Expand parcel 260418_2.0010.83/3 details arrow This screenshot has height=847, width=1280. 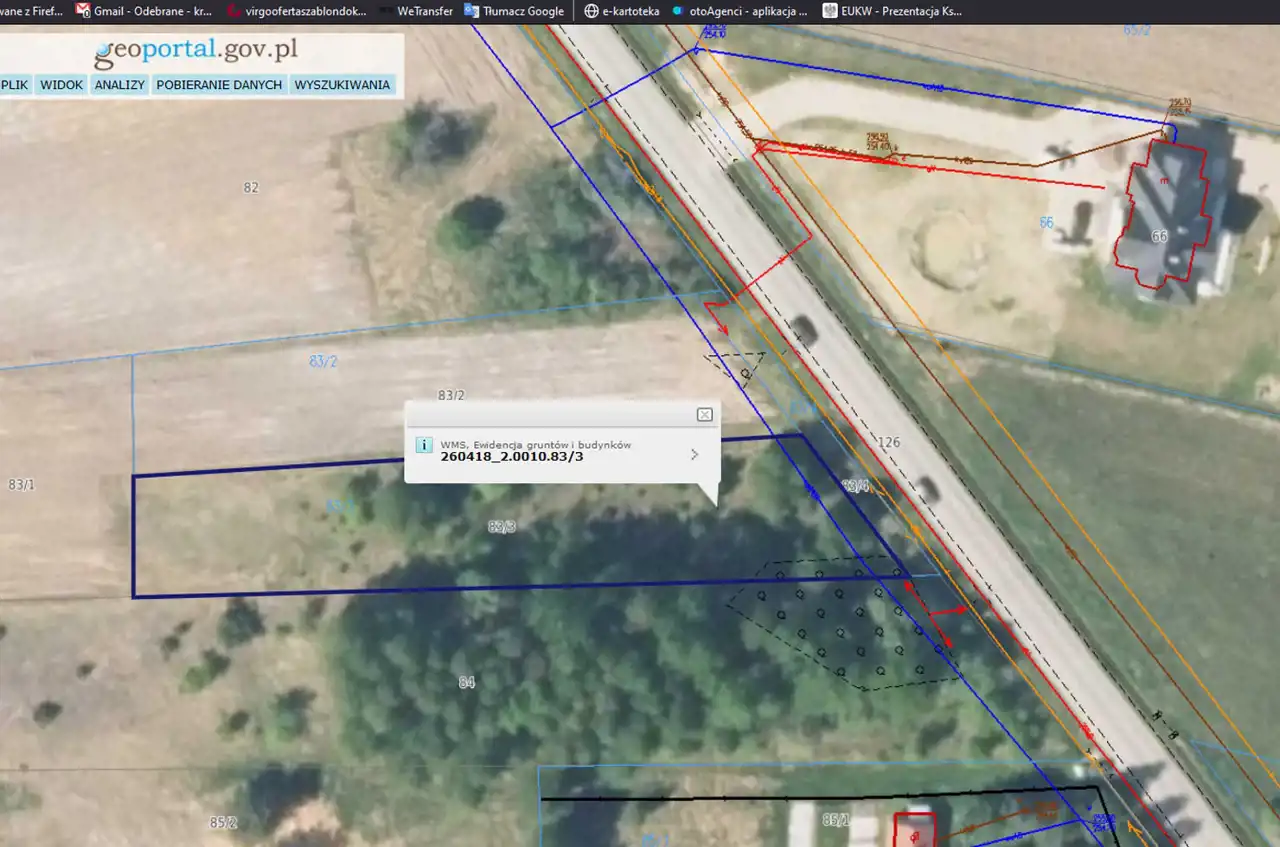click(x=694, y=454)
